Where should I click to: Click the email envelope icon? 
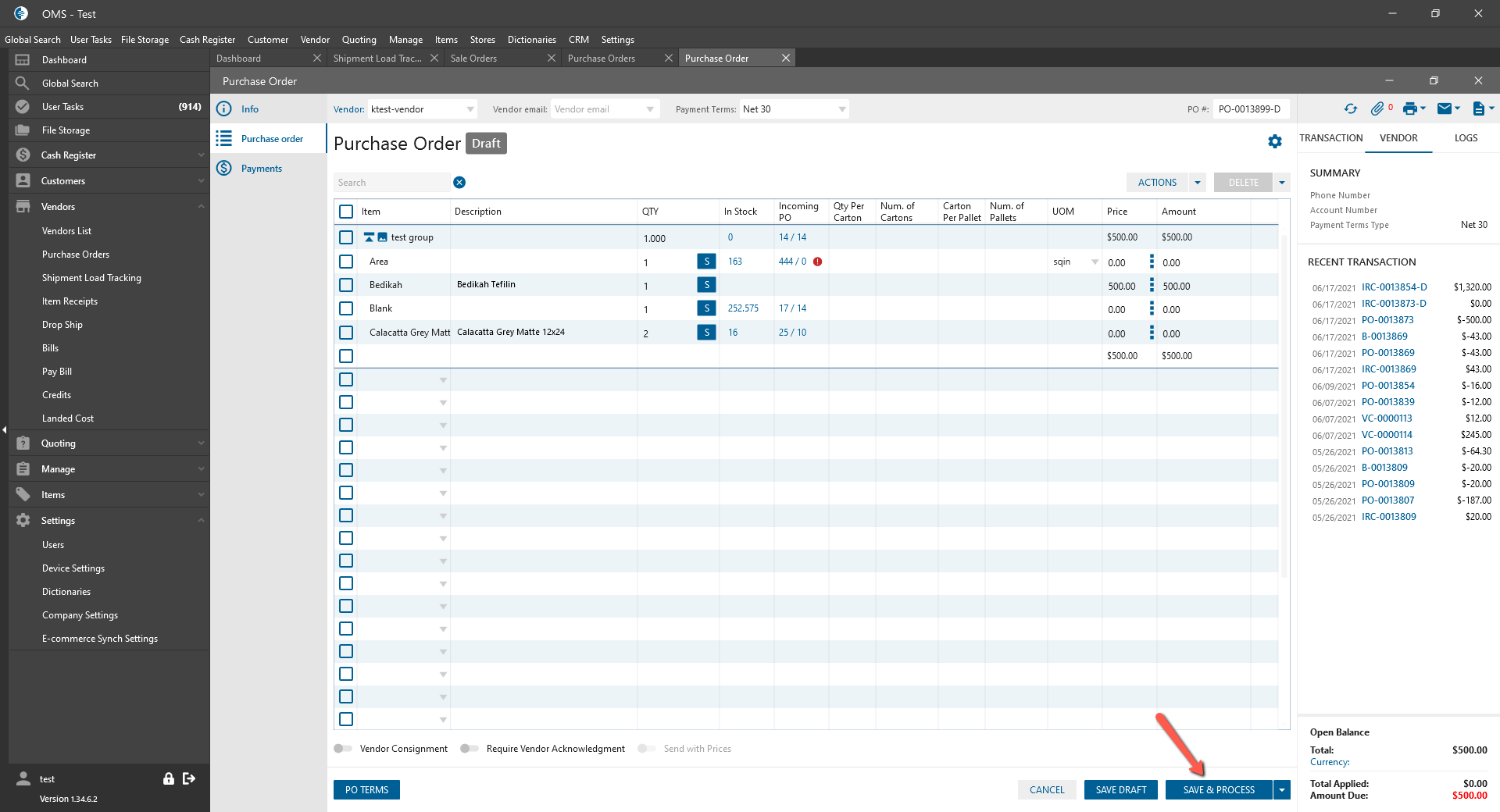point(1445,109)
